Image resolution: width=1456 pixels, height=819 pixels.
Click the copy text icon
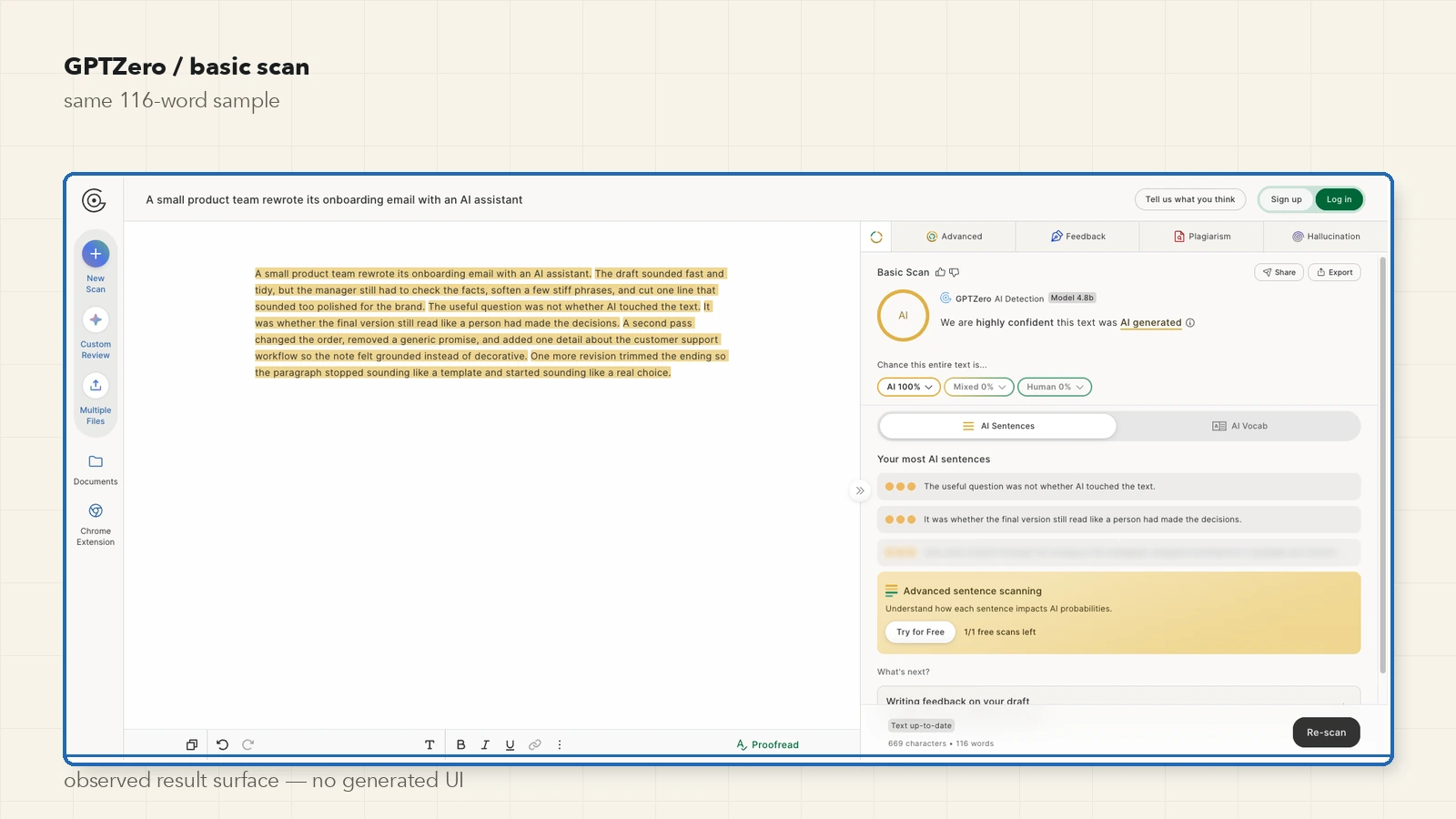click(191, 744)
